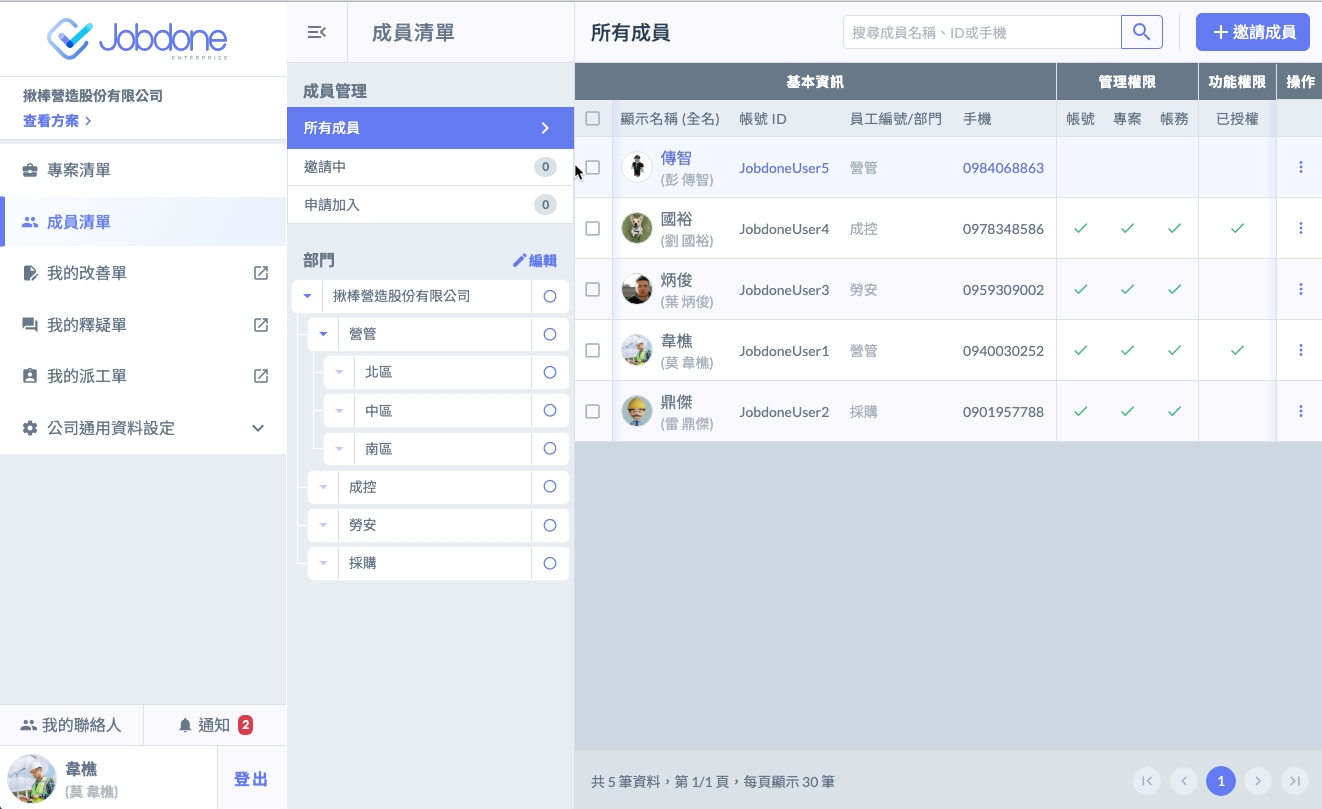
Task: Go to next page arrow in pagination
Action: [1258, 781]
